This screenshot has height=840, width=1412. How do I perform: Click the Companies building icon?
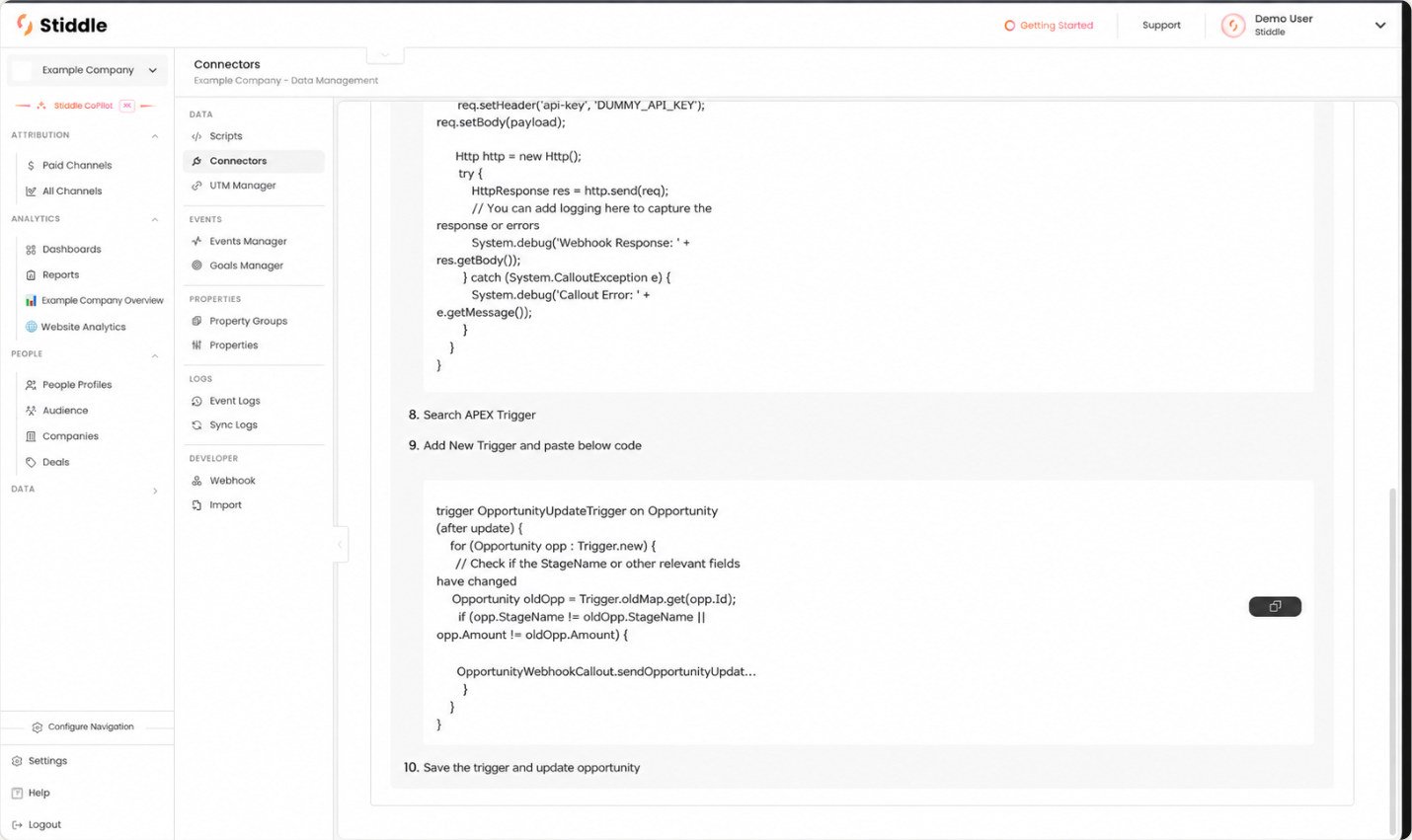(32, 436)
